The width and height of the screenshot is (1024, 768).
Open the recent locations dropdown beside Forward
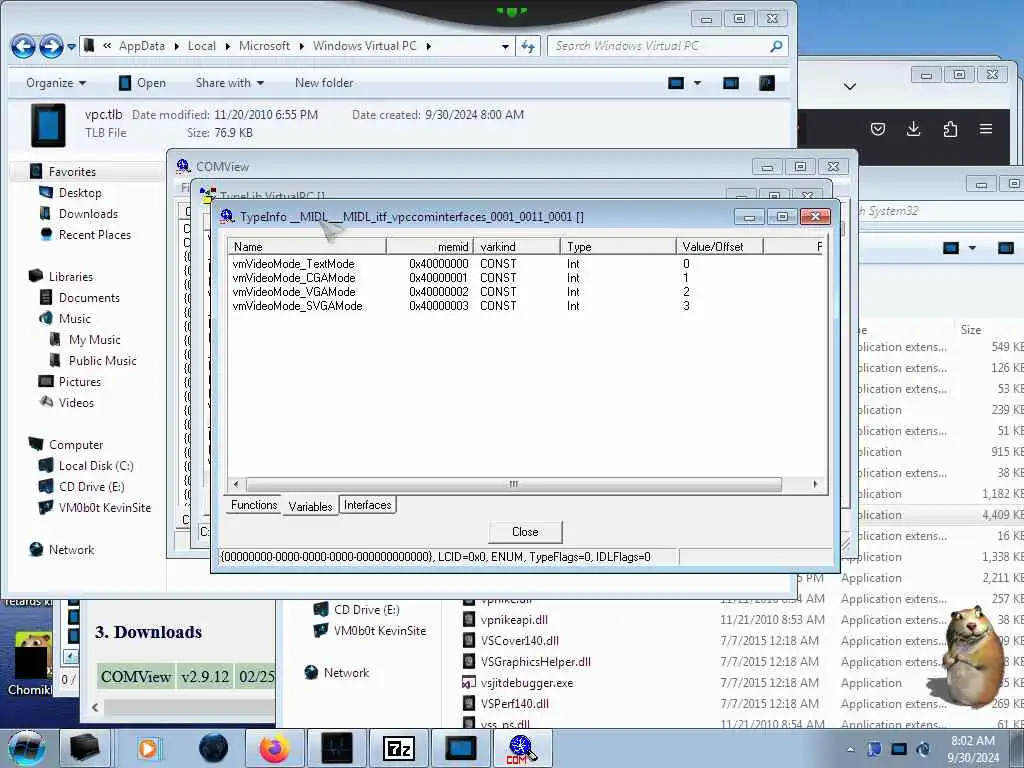(x=71, y=47)
